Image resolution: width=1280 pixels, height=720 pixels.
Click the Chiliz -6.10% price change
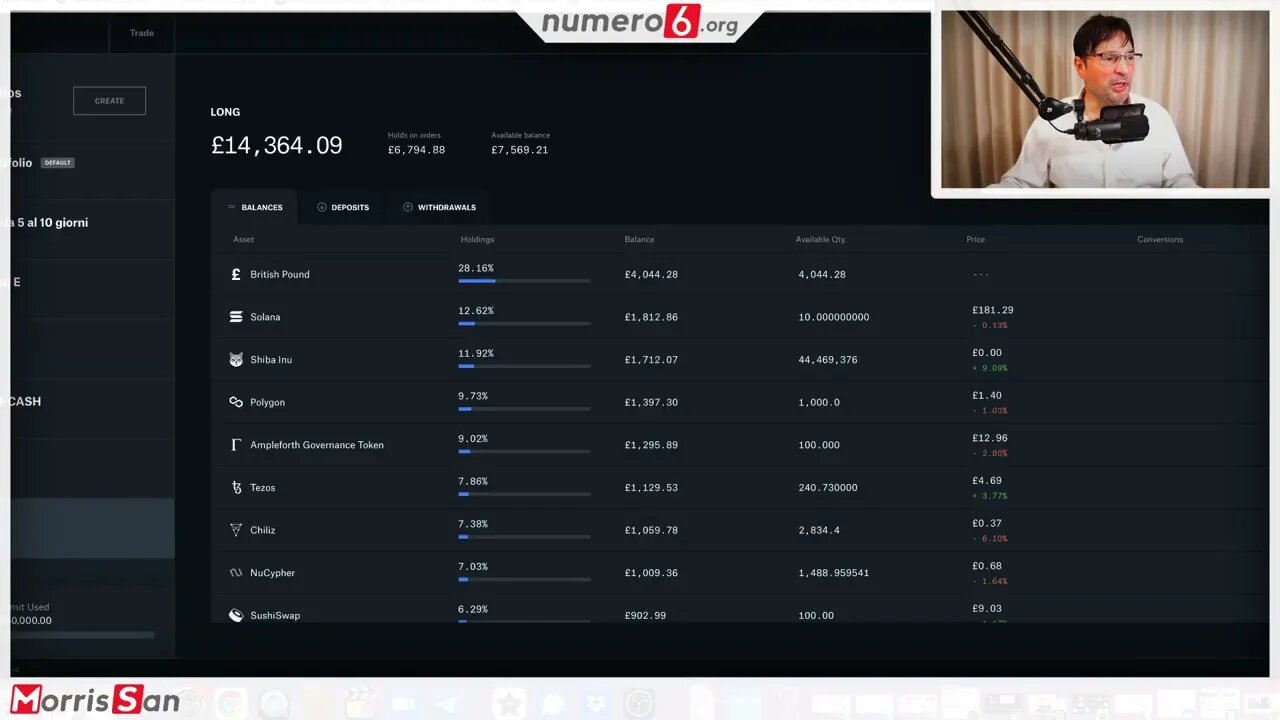(990, 539)
